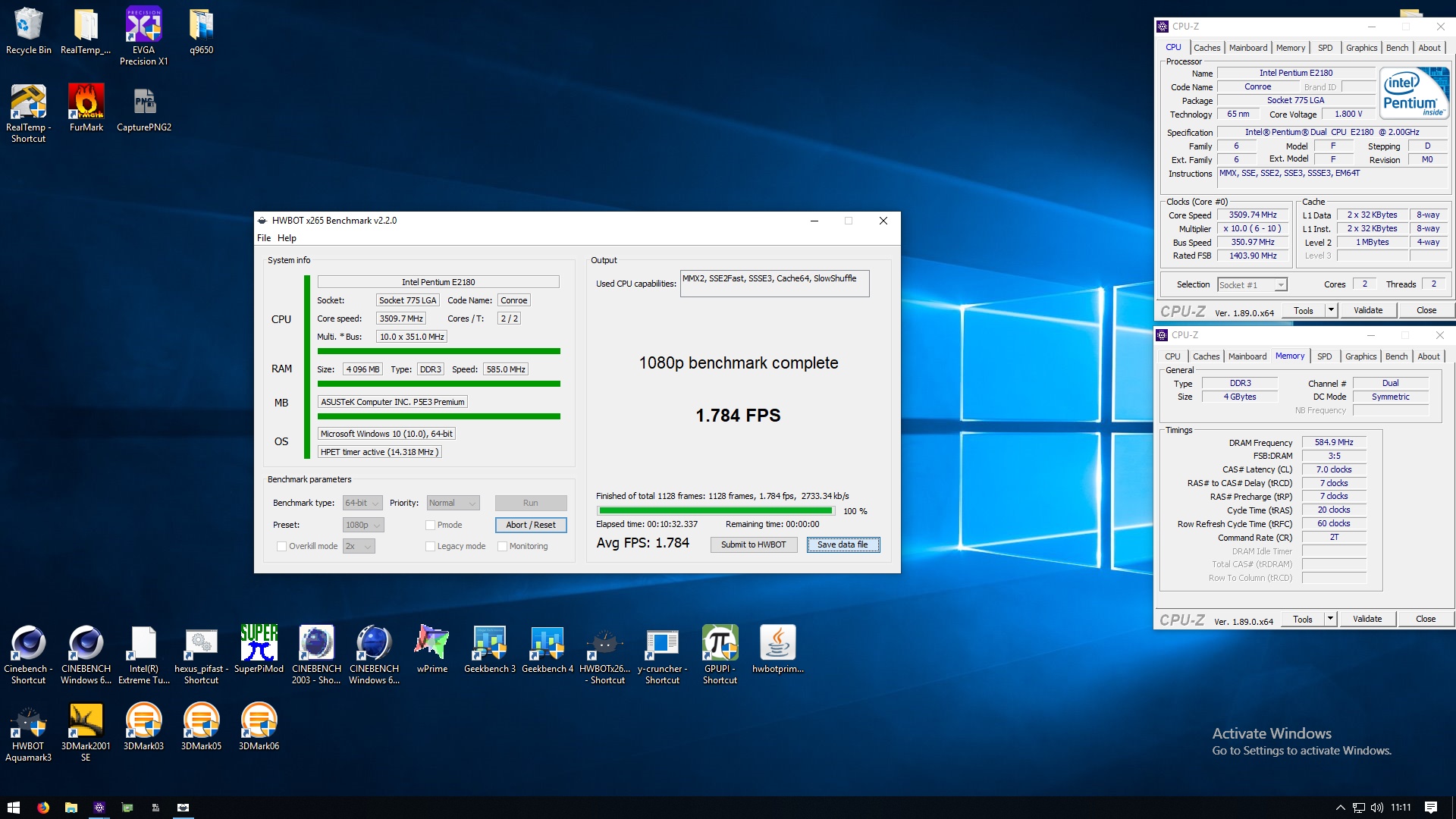Switch to Mainboard tab in upper CPU-Z
The width and height of the screenshot is (1456, 819).
(x=1247, y=48)
